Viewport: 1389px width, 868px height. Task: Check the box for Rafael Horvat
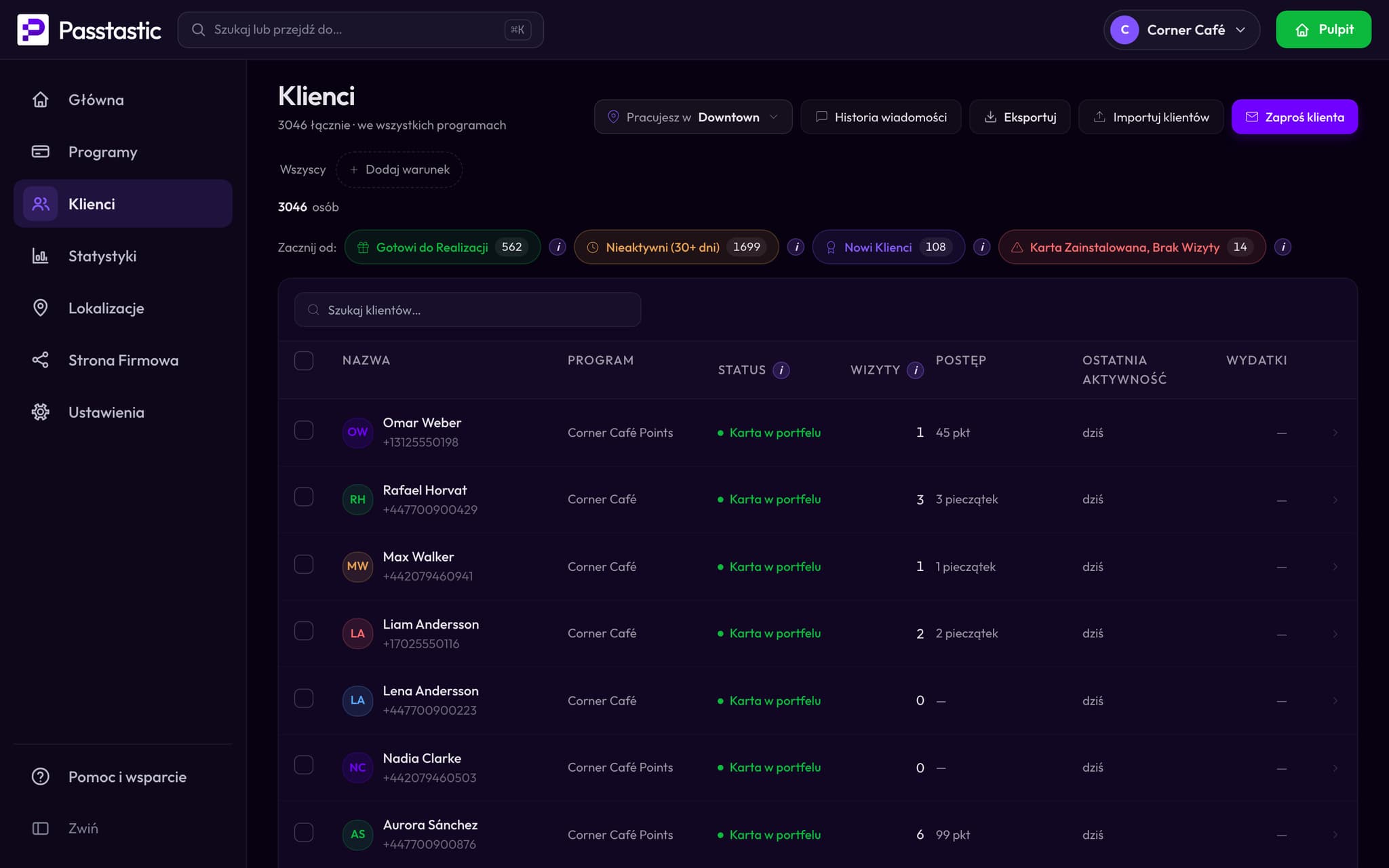304,497
